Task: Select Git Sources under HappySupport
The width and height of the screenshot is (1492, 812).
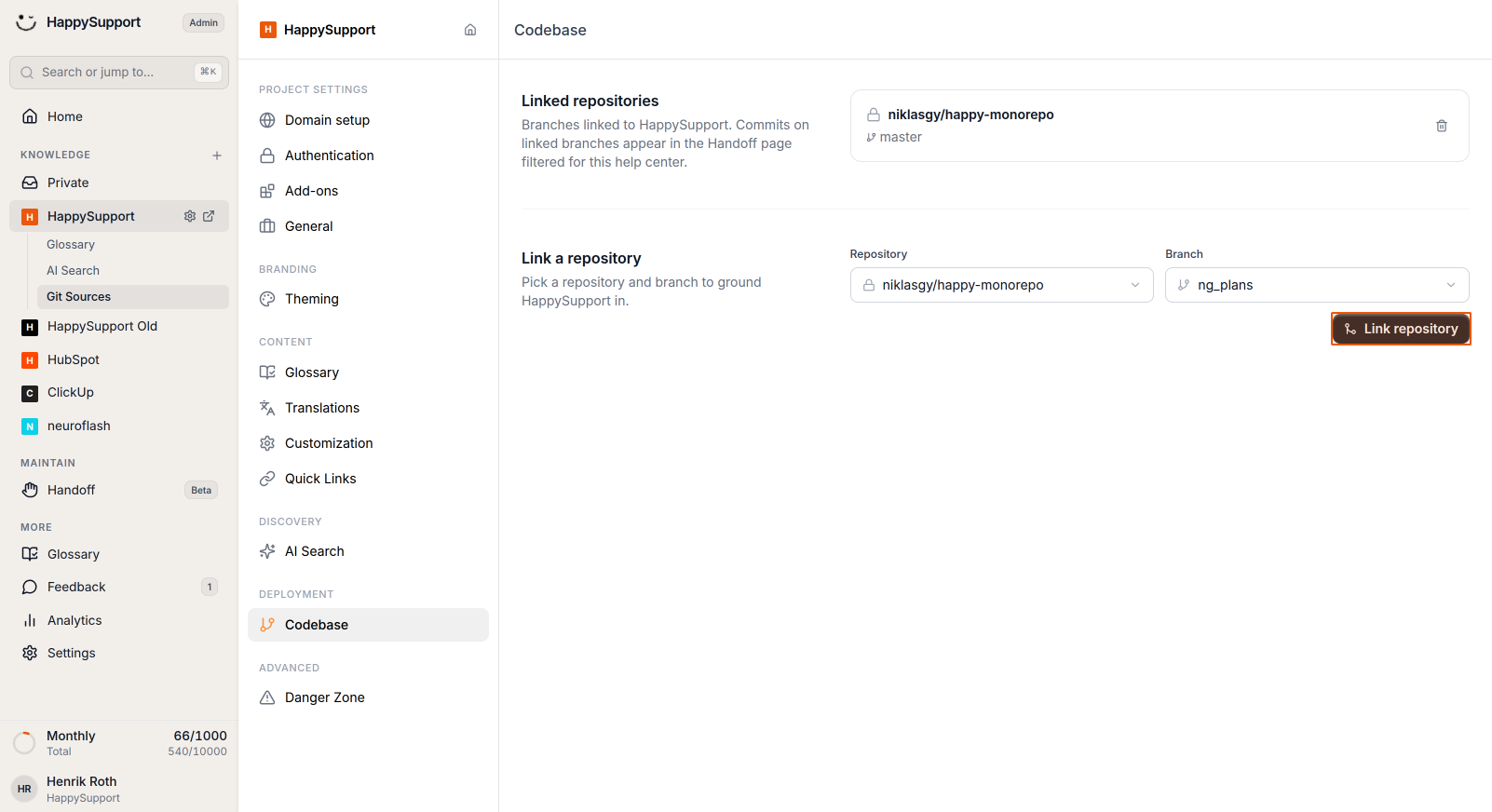Action: click(x=133, y=297)
